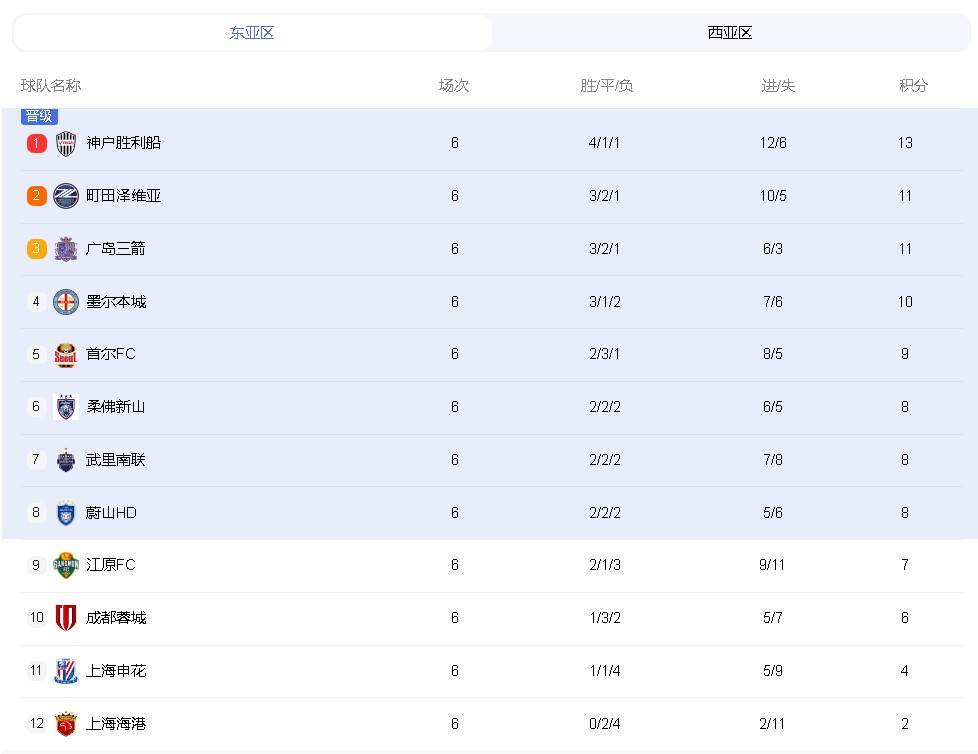
Task: Click the rank 3 badge
Action: coord(36,248)
